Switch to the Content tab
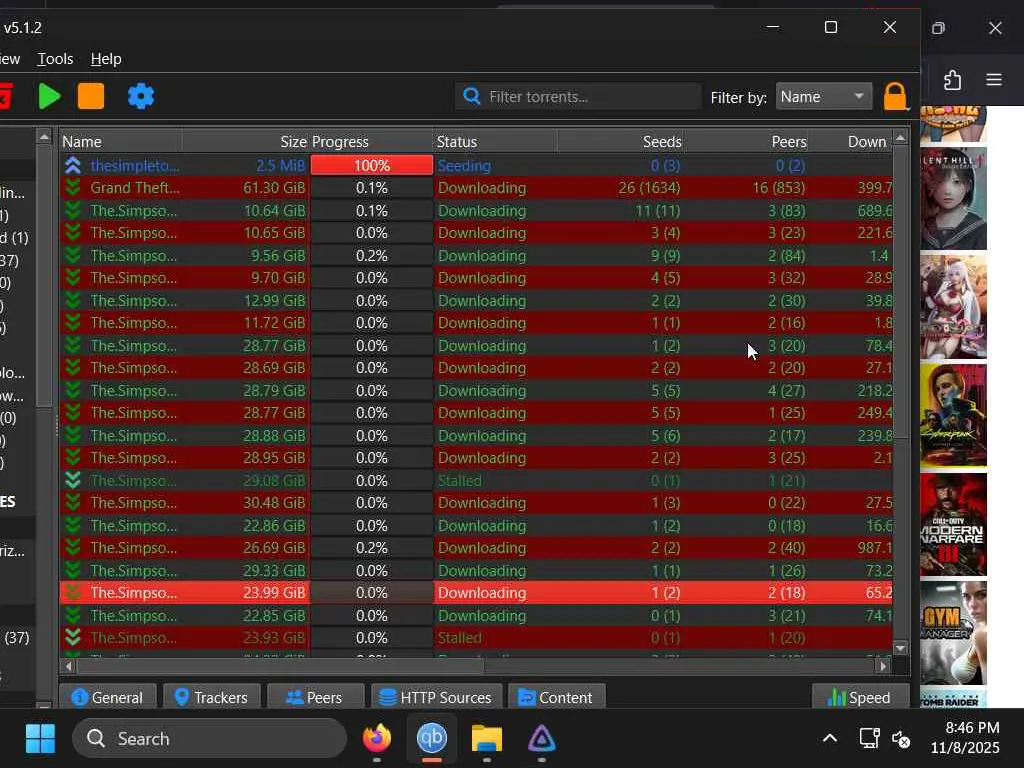The image size is (1024, 768). click(x=556, y=697)
